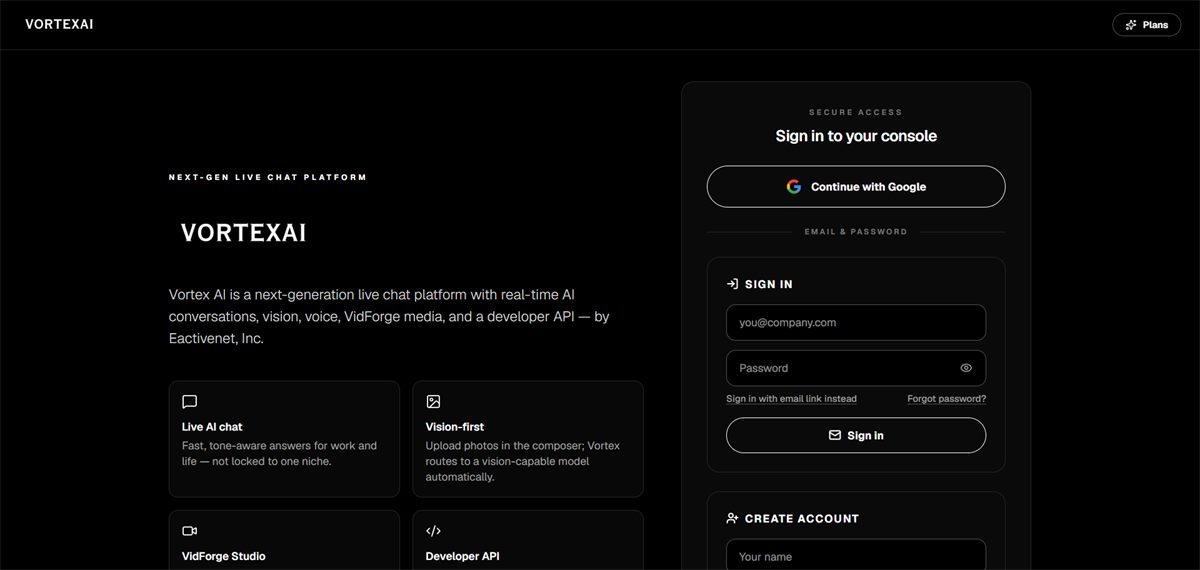Image resolution: width=1200 pixels, height=570 pixels.
Task: Select the Vision-first card title
Action: pos(455,427)
